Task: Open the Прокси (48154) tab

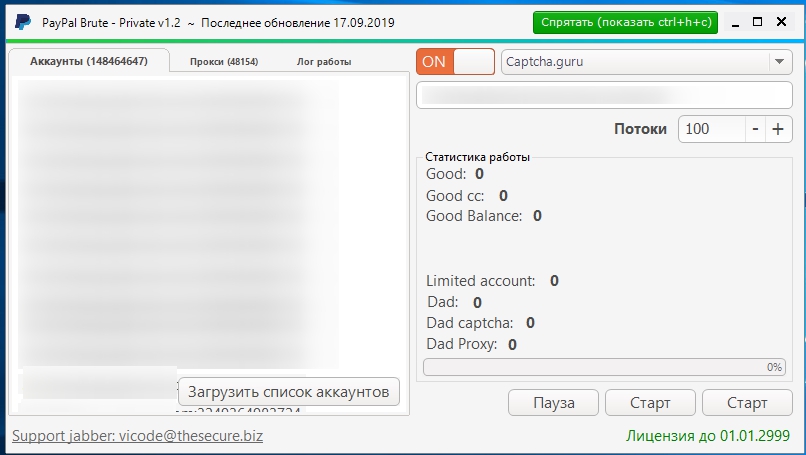Action: [x=224, y=62]
